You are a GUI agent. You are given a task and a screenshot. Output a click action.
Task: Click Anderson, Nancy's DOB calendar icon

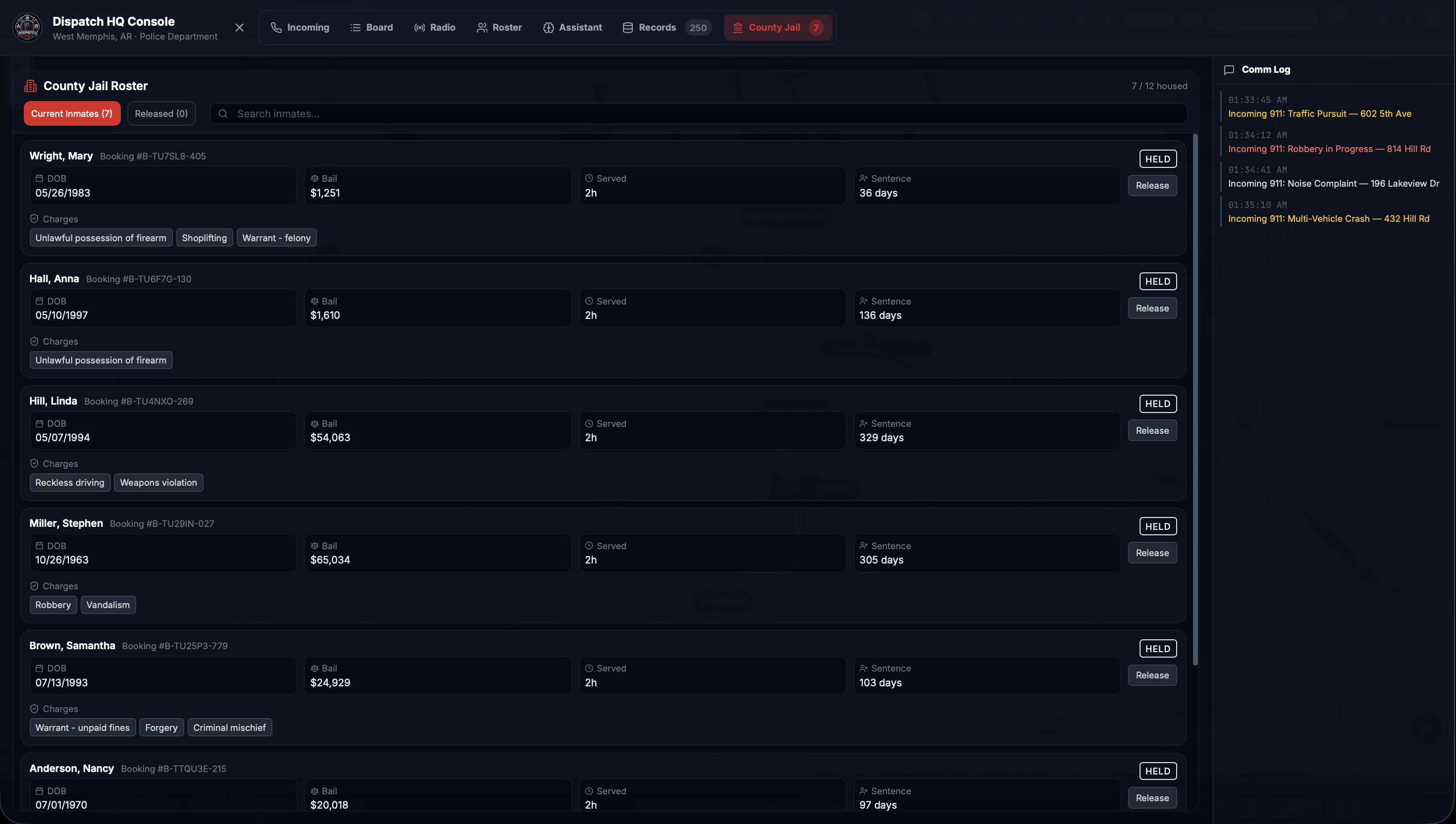tap(39, 791)
